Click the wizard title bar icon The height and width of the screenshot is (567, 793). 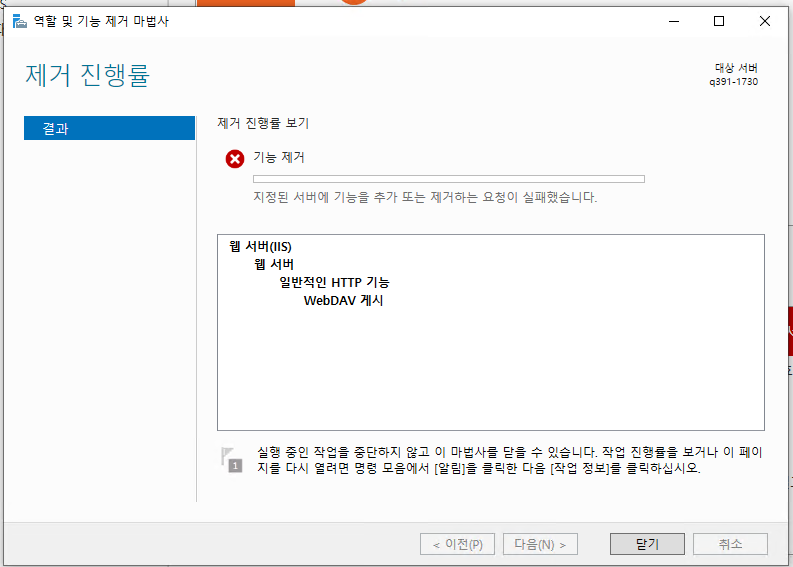(19, 21)
